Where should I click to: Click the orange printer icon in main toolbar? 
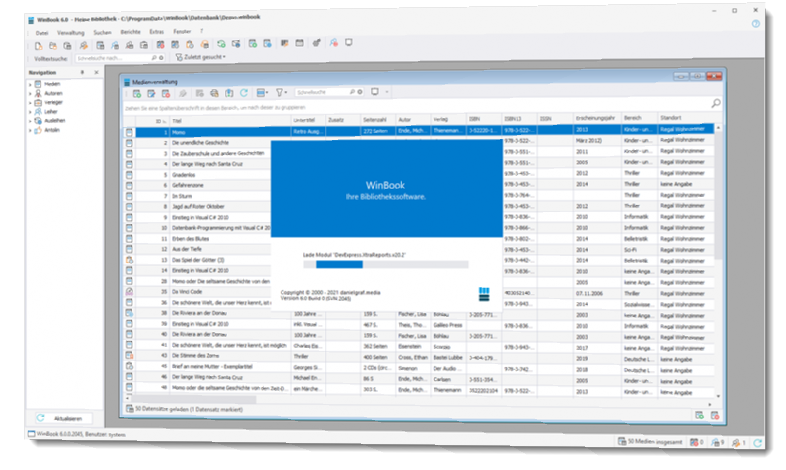click(205, 45)
